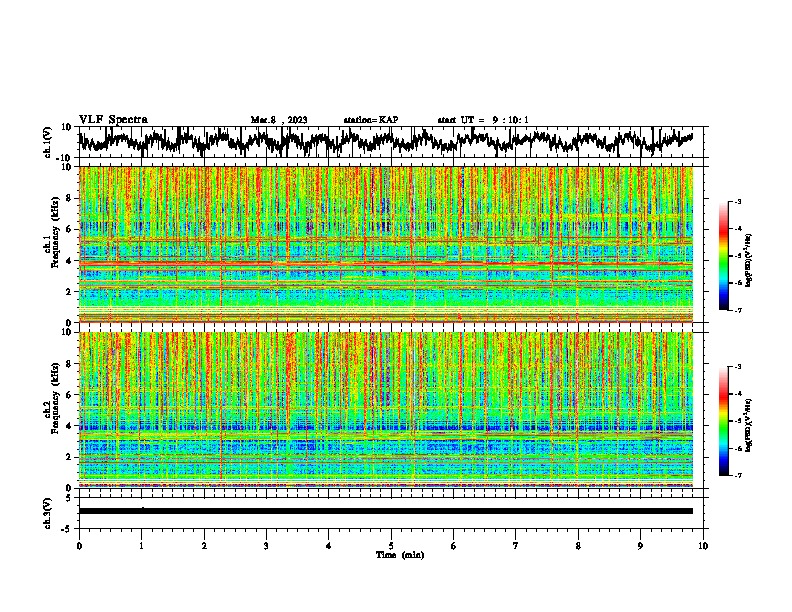
Task: Click the ch.1(V) waveform axis label
Action: (49, 142)
